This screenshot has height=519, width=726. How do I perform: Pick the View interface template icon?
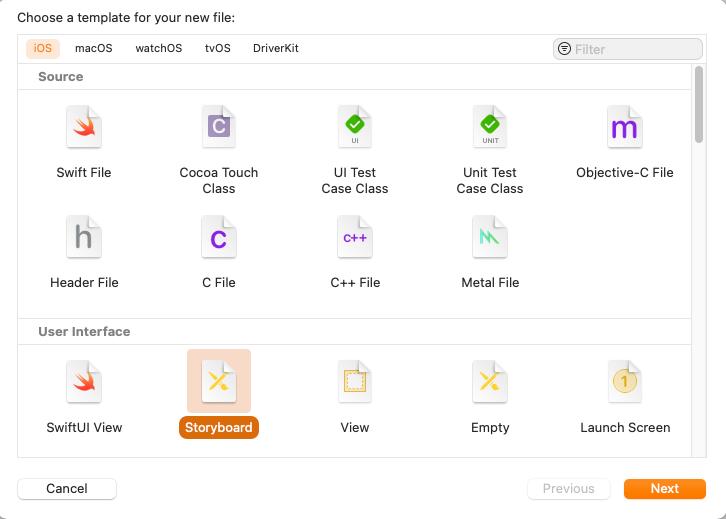355,381
